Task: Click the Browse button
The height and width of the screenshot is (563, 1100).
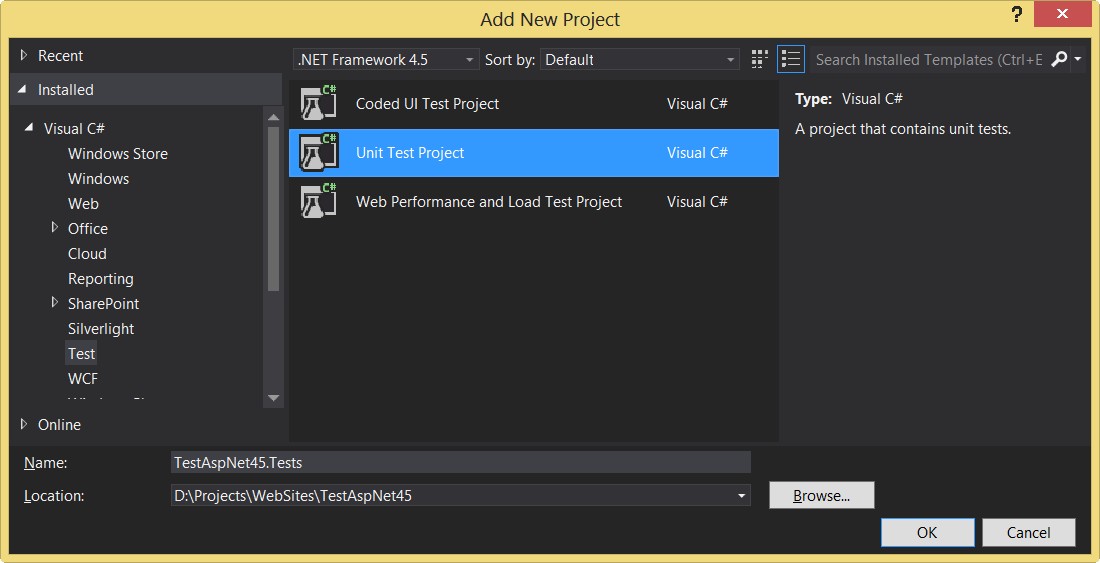Action: (x=821, y=496)
